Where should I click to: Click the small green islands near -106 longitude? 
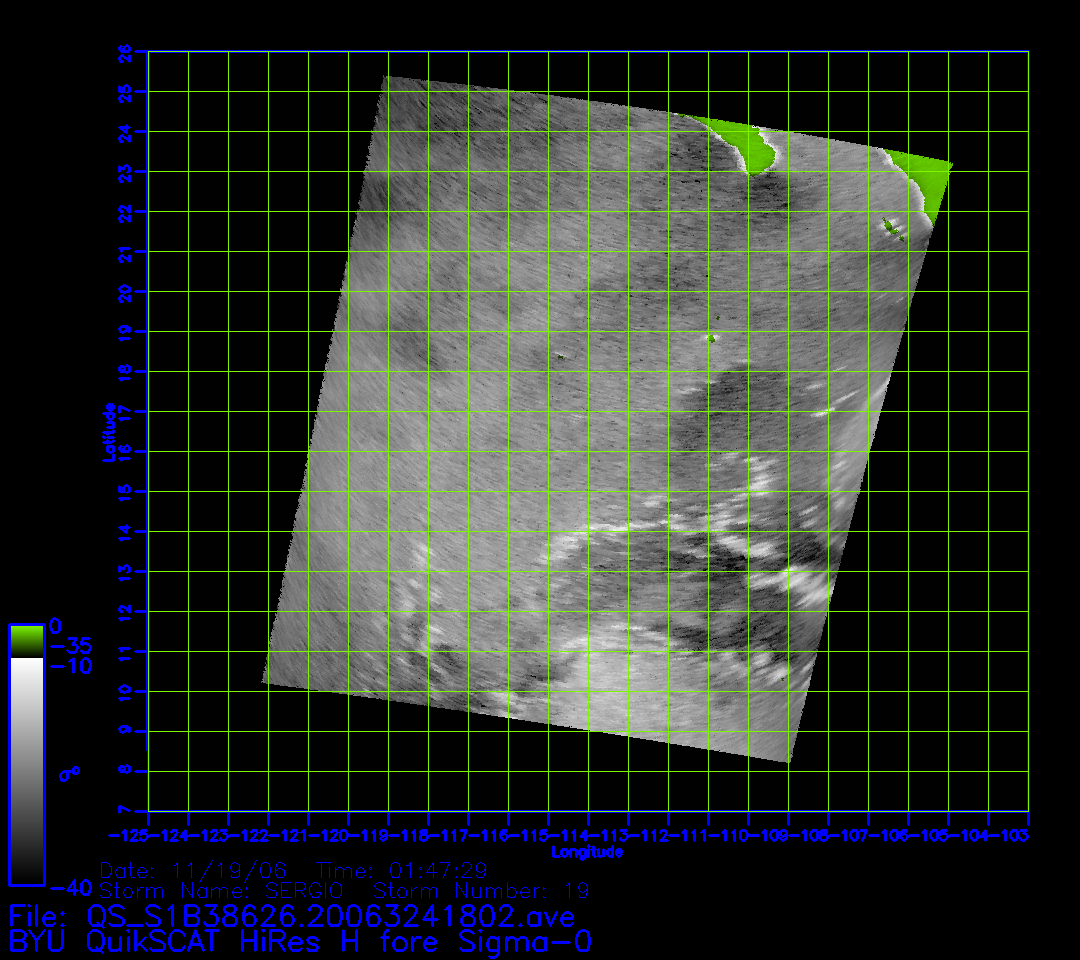coord(890,228)
